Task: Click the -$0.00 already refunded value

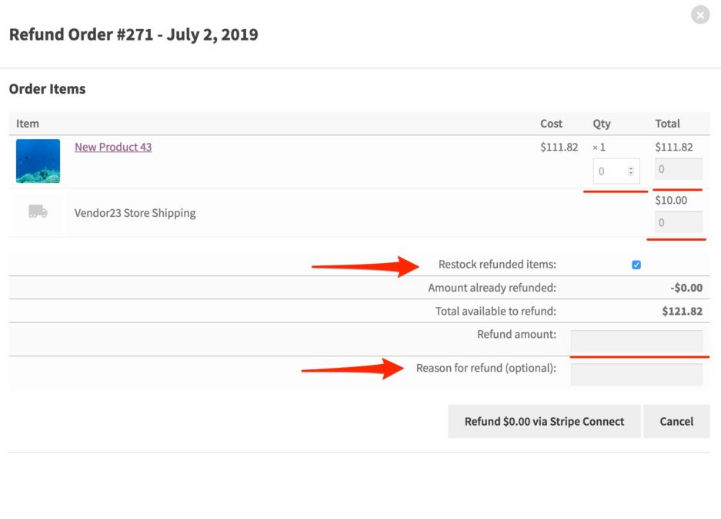Action: click(687, 288)
